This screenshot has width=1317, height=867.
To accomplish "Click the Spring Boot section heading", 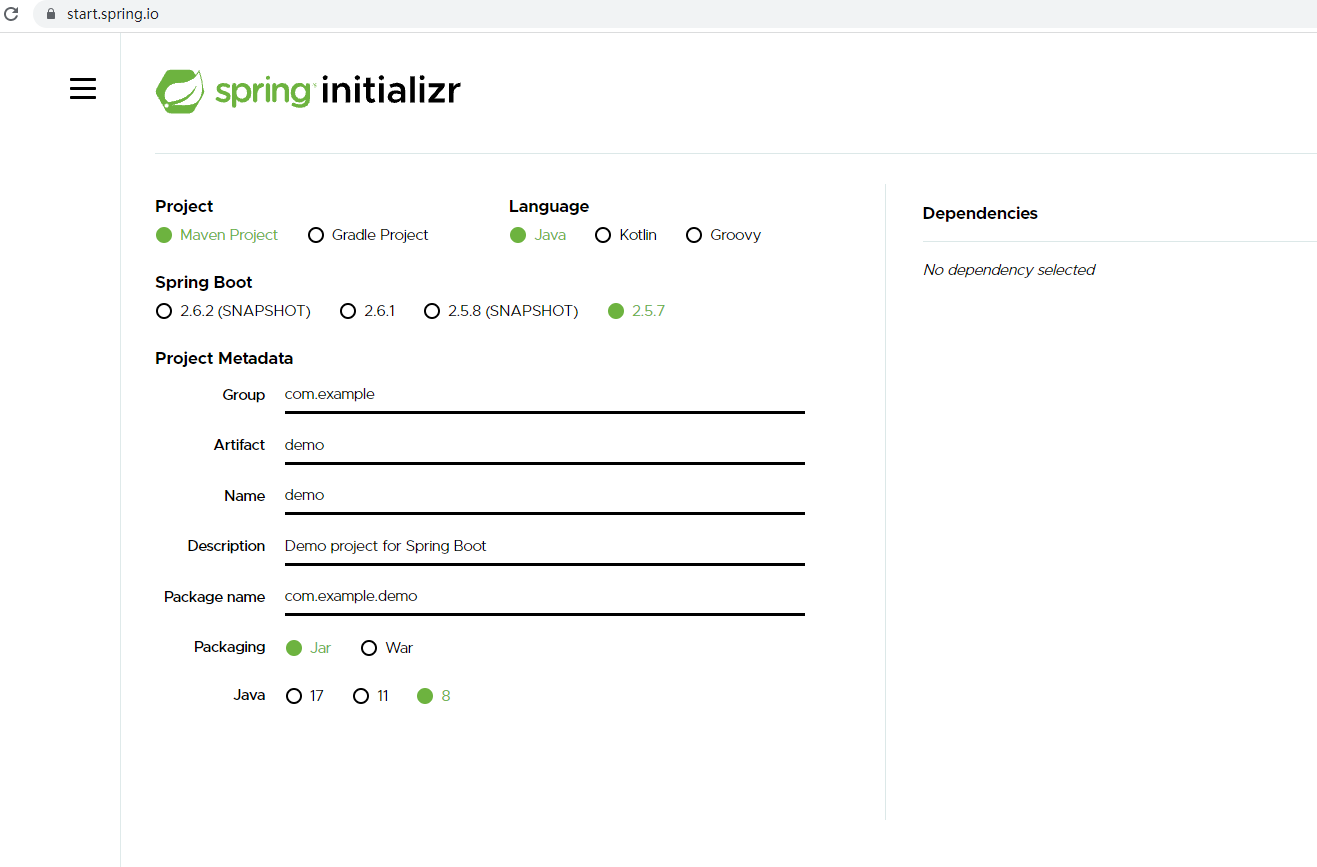I will point(204,282).
